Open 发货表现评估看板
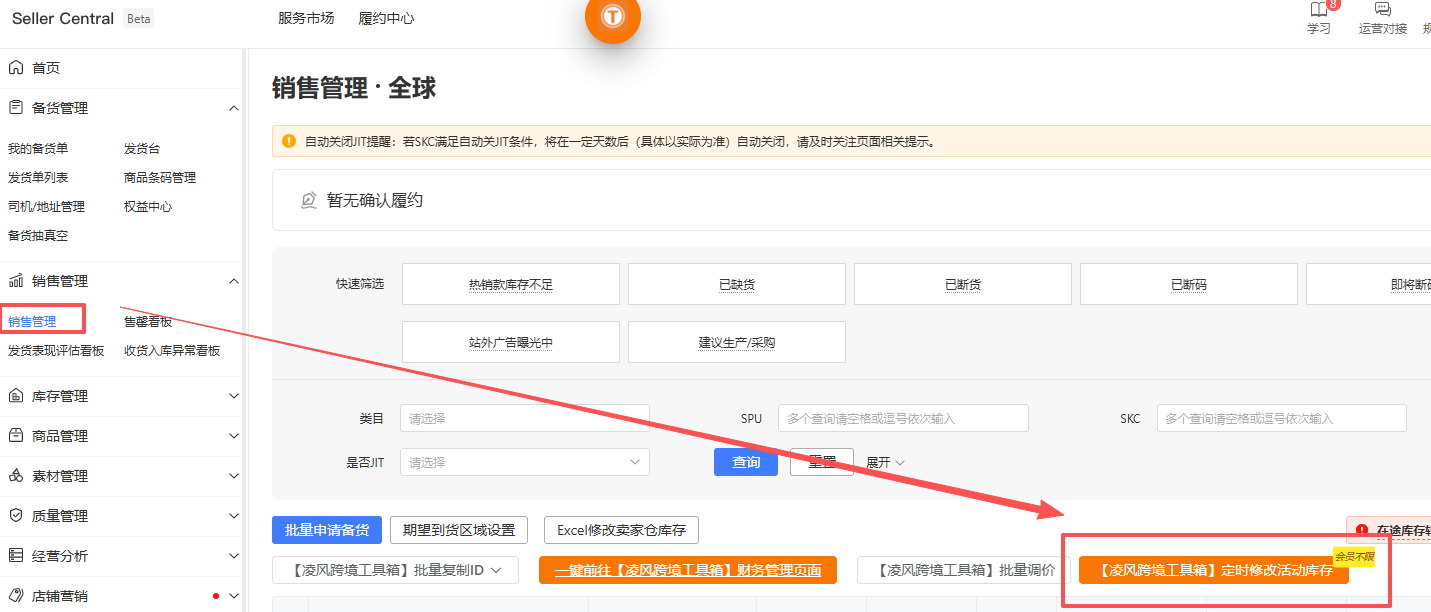The image size is (1431, 612). pos(56,350)
